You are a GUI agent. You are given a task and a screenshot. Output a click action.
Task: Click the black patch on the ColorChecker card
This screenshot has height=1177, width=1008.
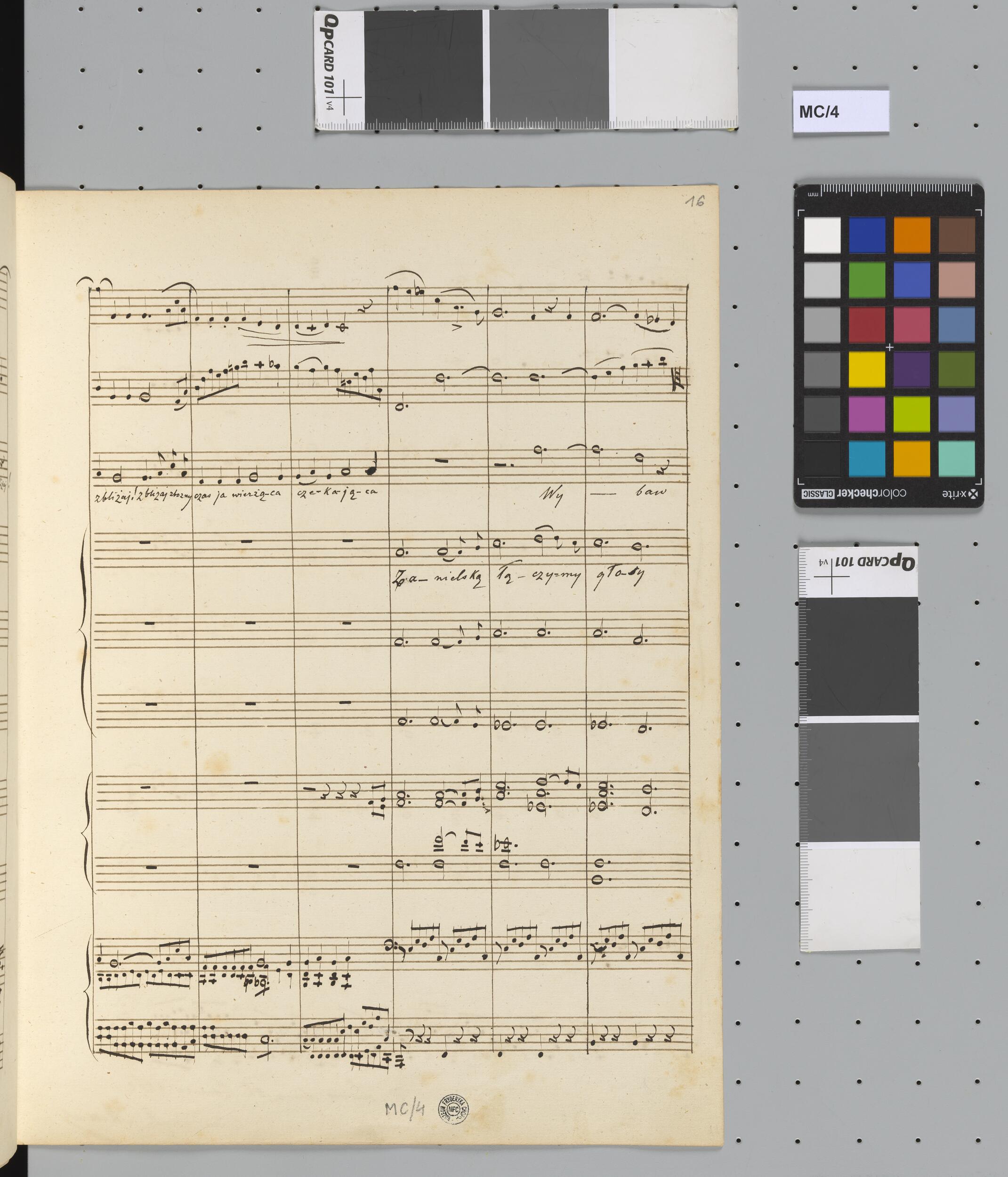[822, 459]
